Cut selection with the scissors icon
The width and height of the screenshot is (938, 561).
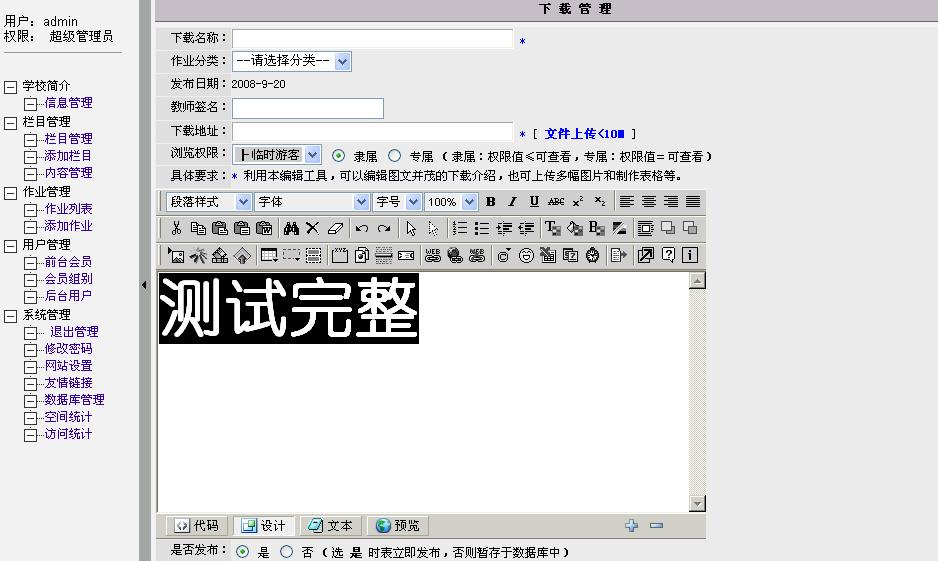(176, 228)
